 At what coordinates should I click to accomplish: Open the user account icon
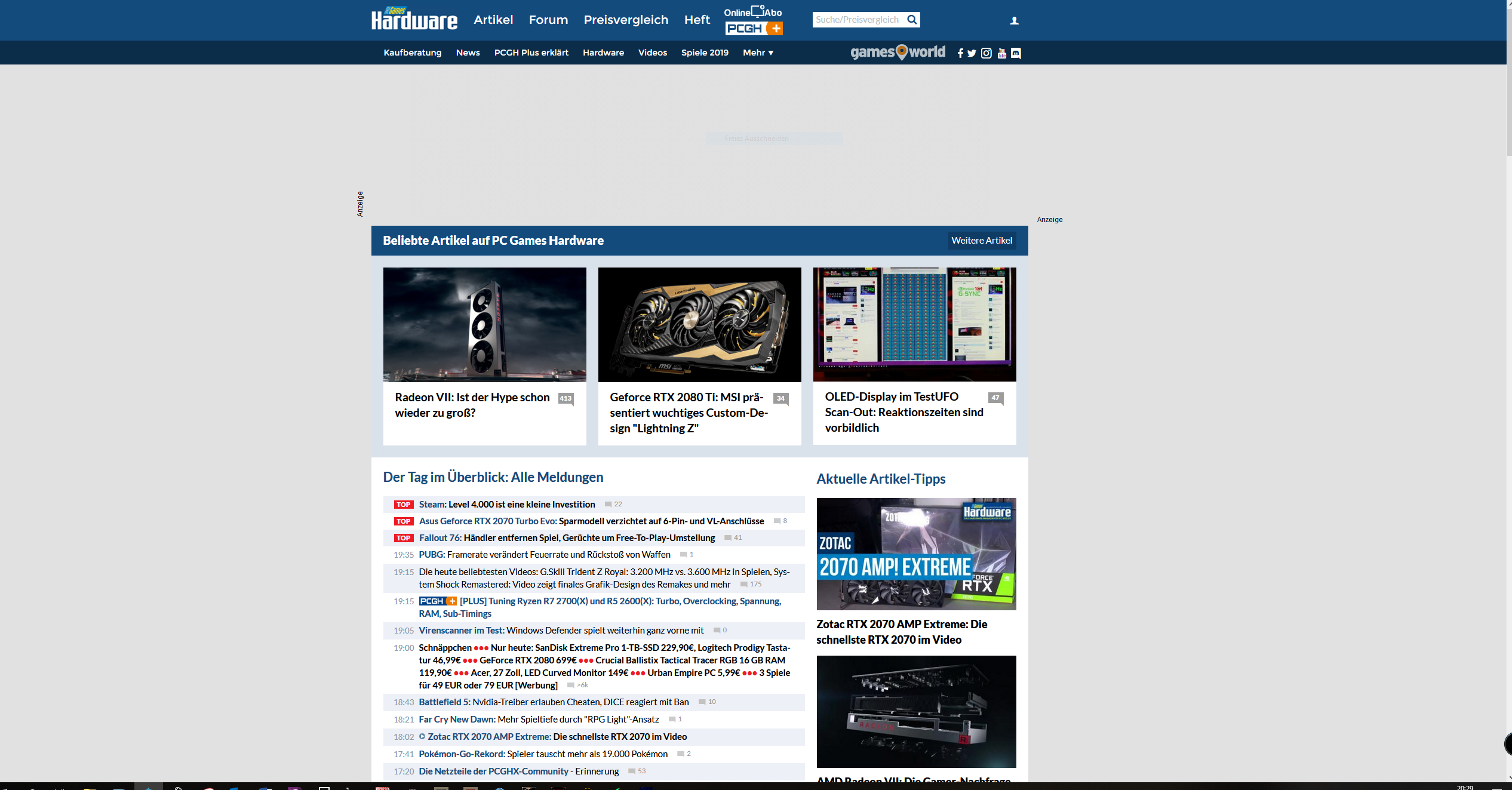click(1014, 21)
